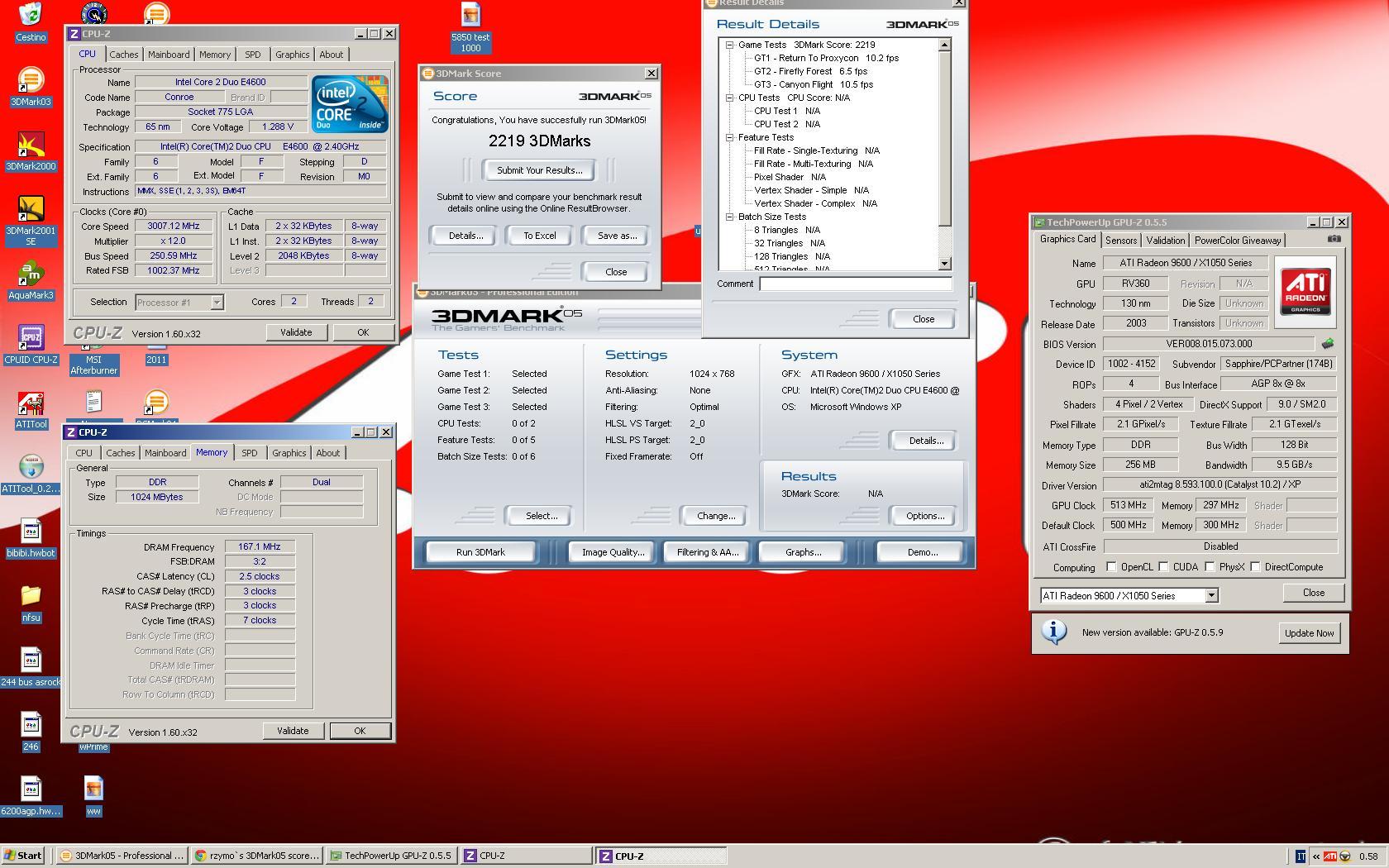Open the GPU selection dropdown in GPU-Z

click(x=1211, y=595)
